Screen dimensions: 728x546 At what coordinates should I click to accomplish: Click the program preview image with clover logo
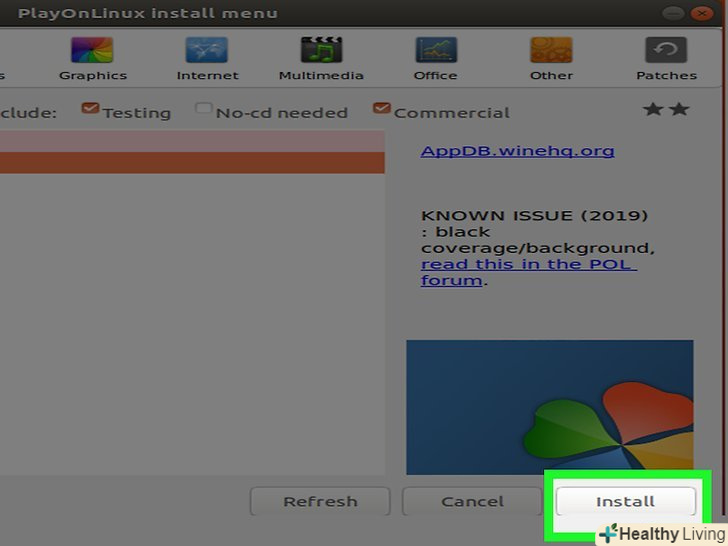550,407
